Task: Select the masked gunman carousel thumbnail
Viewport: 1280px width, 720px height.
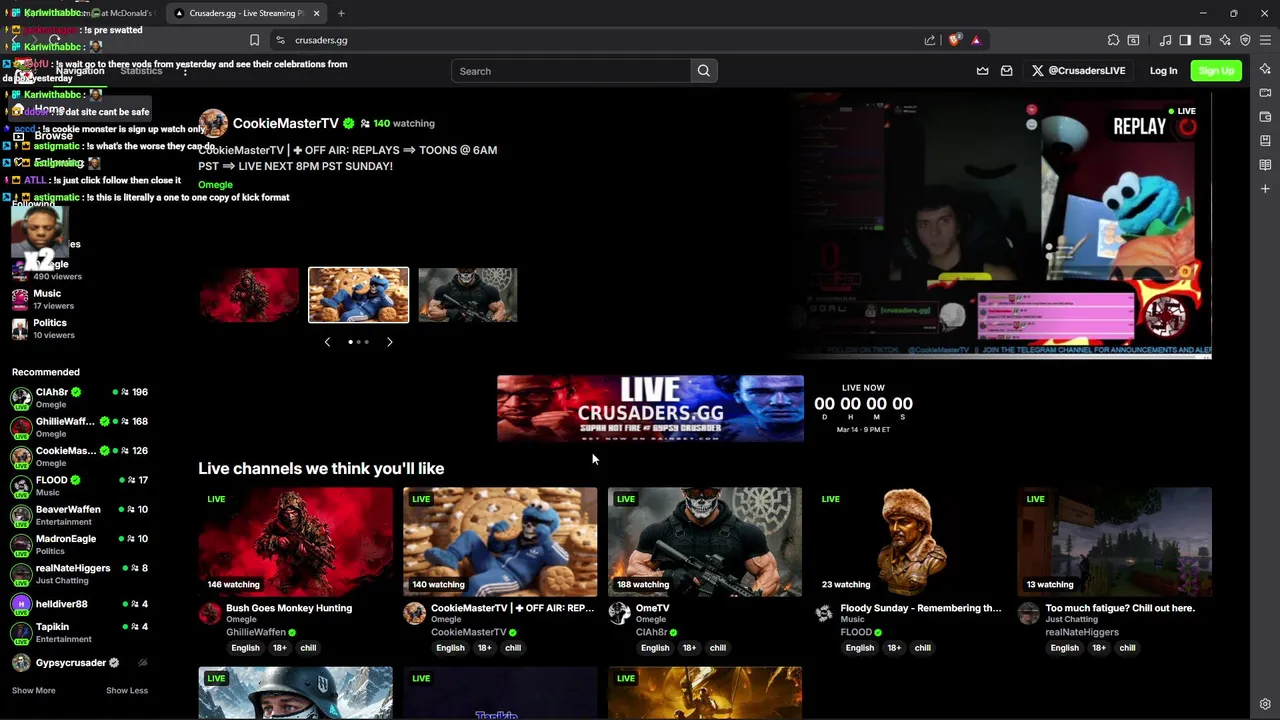Action: (x=468, y=295)
